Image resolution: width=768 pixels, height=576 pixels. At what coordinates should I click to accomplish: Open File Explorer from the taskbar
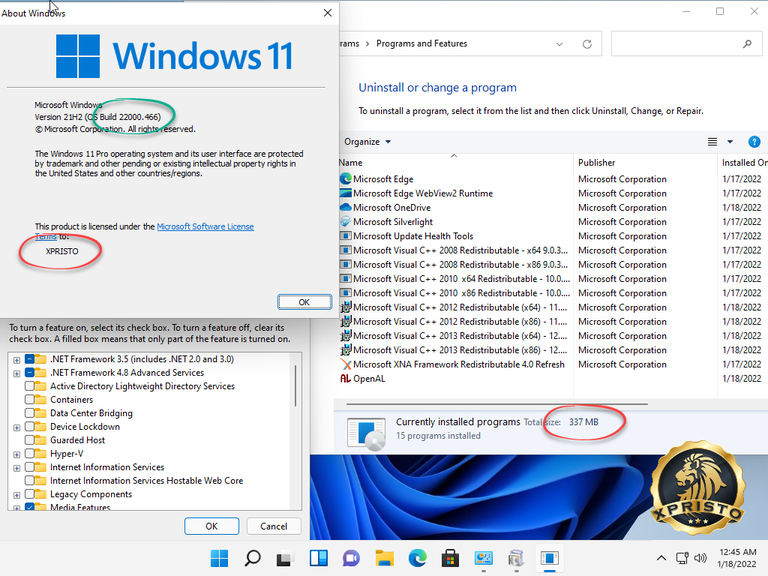pos(384,558)
